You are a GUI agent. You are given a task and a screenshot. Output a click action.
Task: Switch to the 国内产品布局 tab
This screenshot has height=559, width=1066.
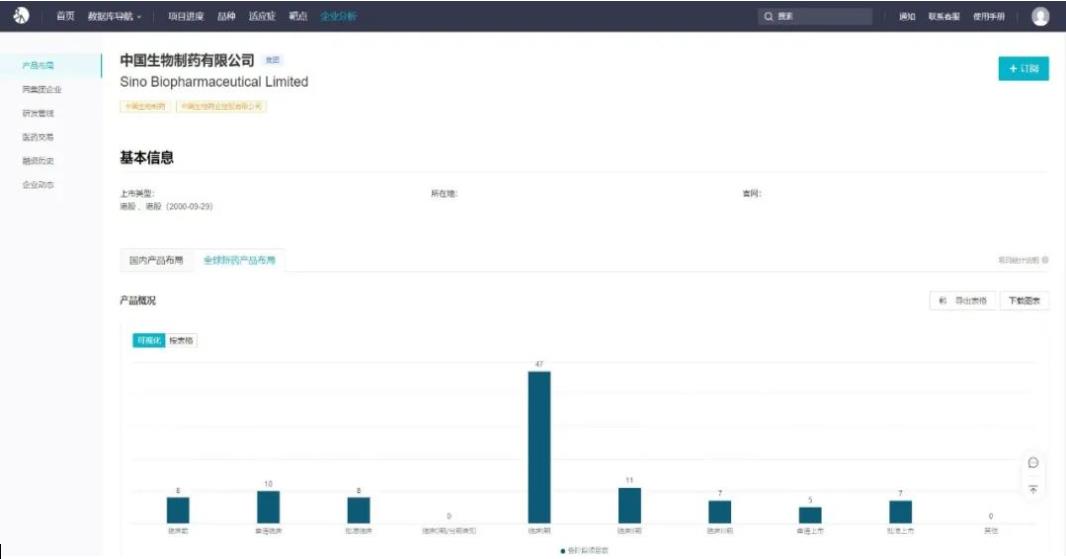[x=156, y=260]
